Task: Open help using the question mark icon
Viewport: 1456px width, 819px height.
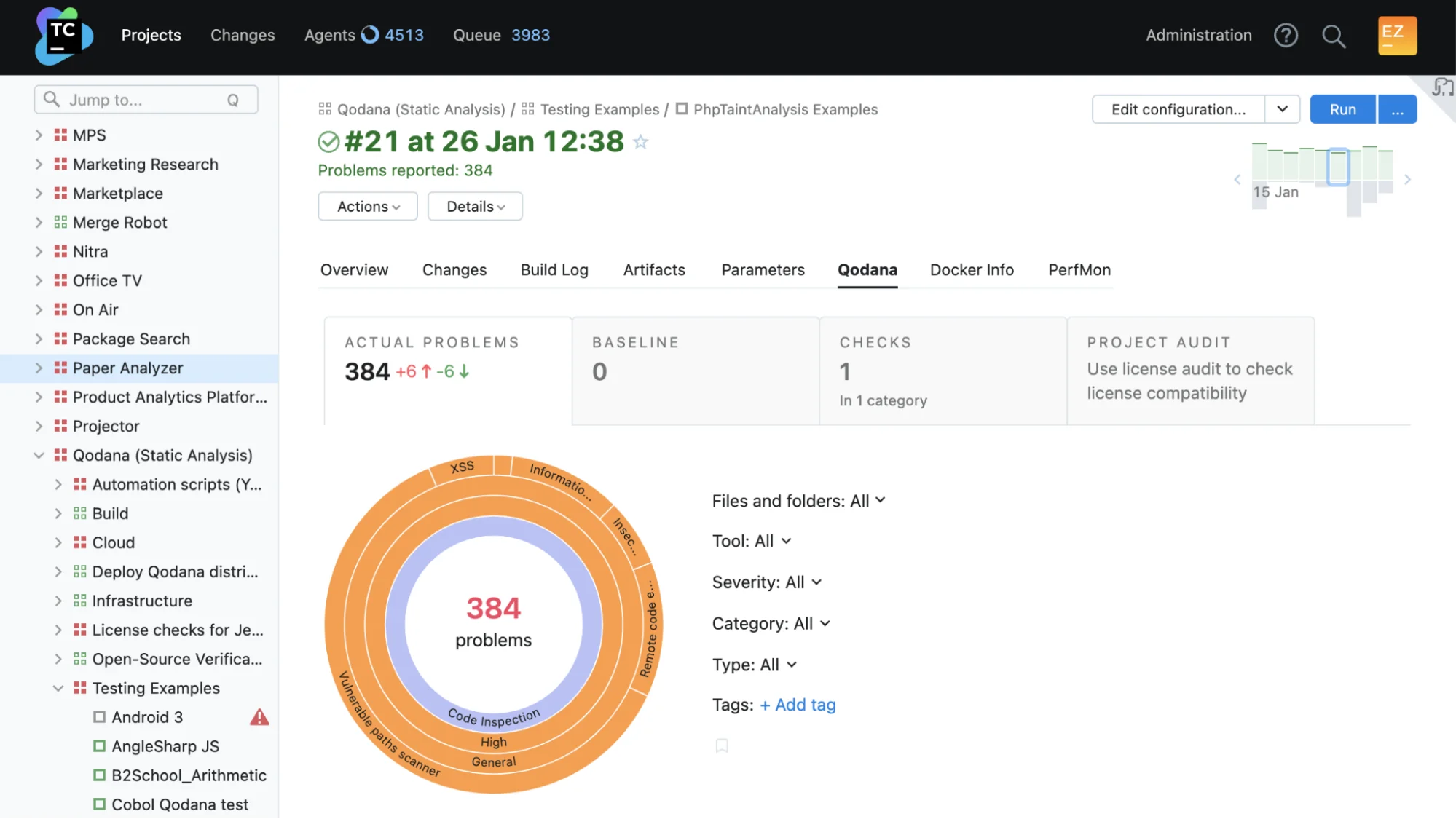Action: [x=1286, y=36]
